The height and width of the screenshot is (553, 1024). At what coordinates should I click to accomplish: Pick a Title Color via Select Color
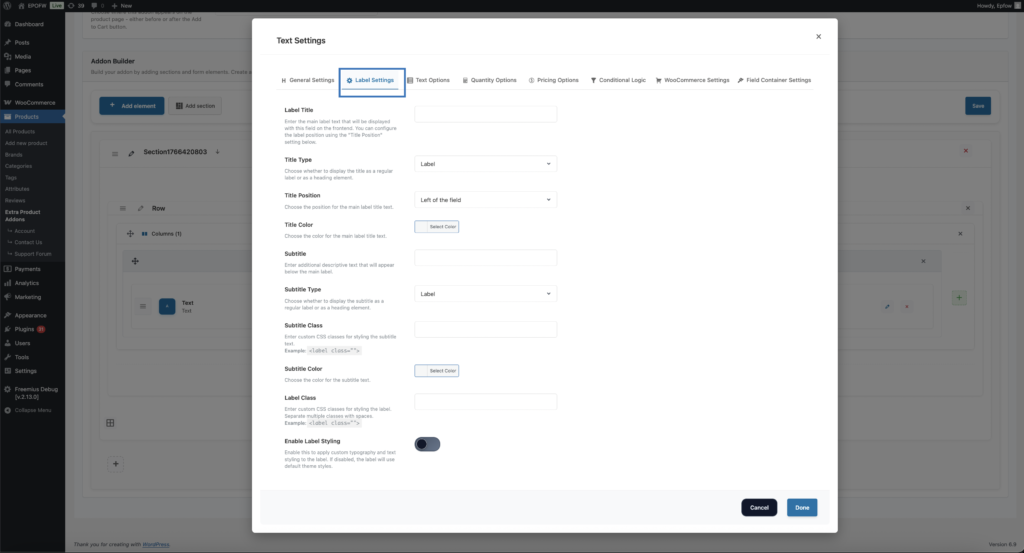point(437,227)
